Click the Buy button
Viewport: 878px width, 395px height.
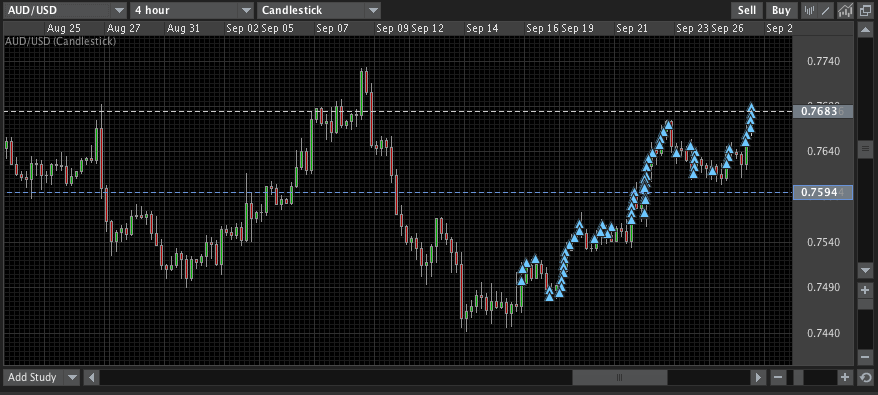[781, 10]
